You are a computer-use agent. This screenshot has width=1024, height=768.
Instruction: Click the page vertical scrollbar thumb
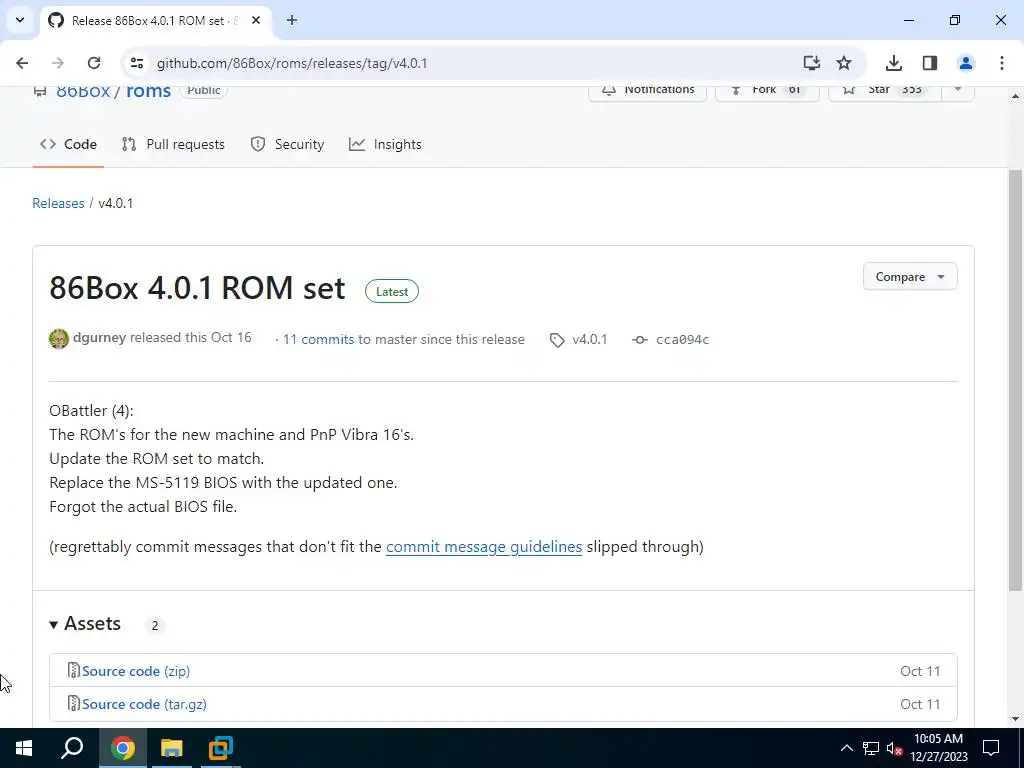[1015, 380]
